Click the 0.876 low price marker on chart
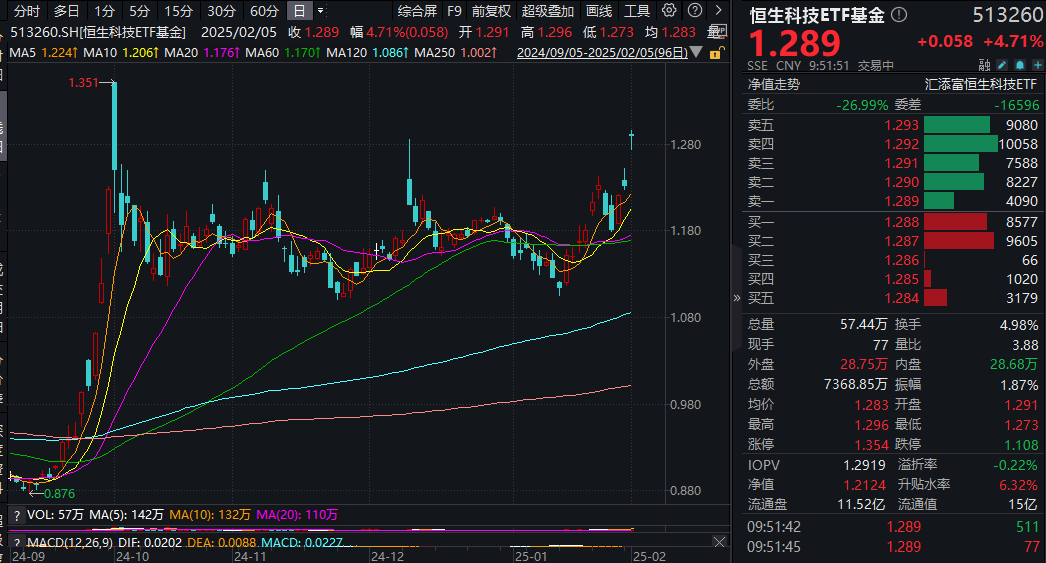The image size is (1046, 563). coord(59,494)
